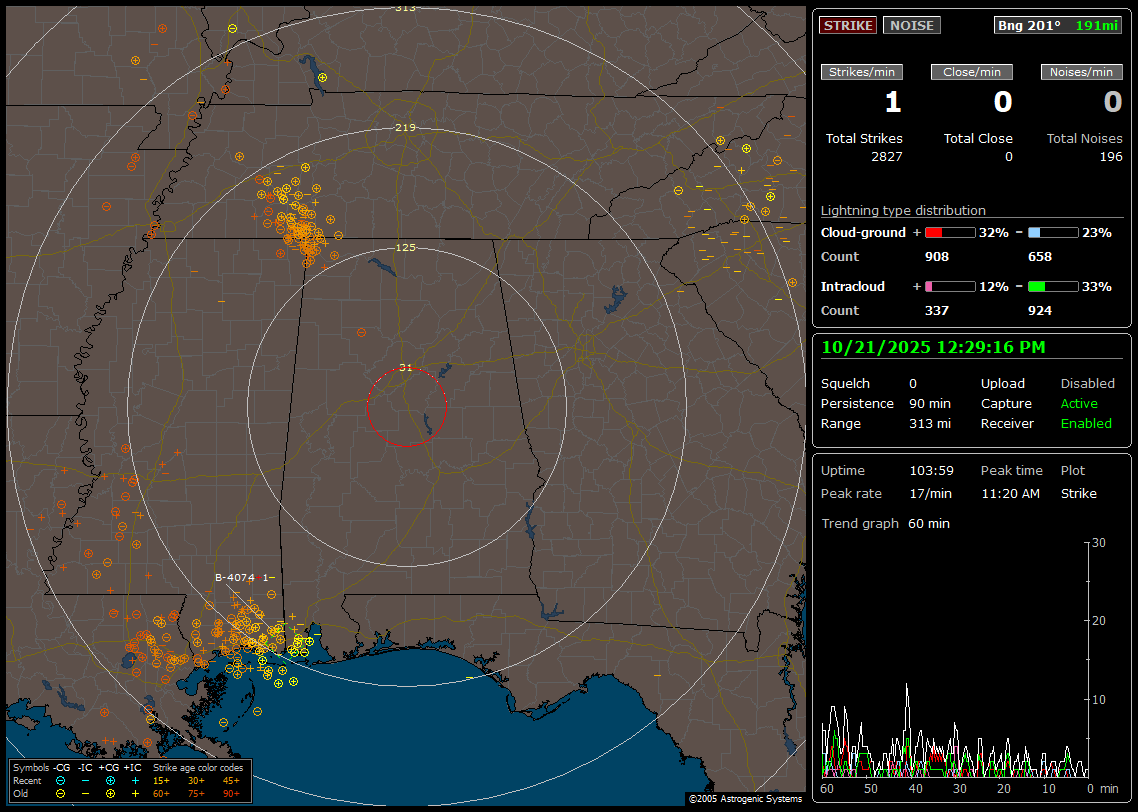Click the gray NOISE indicator
The width and height of the screenshot is (1138, 812).
click(x=911, y=26)
